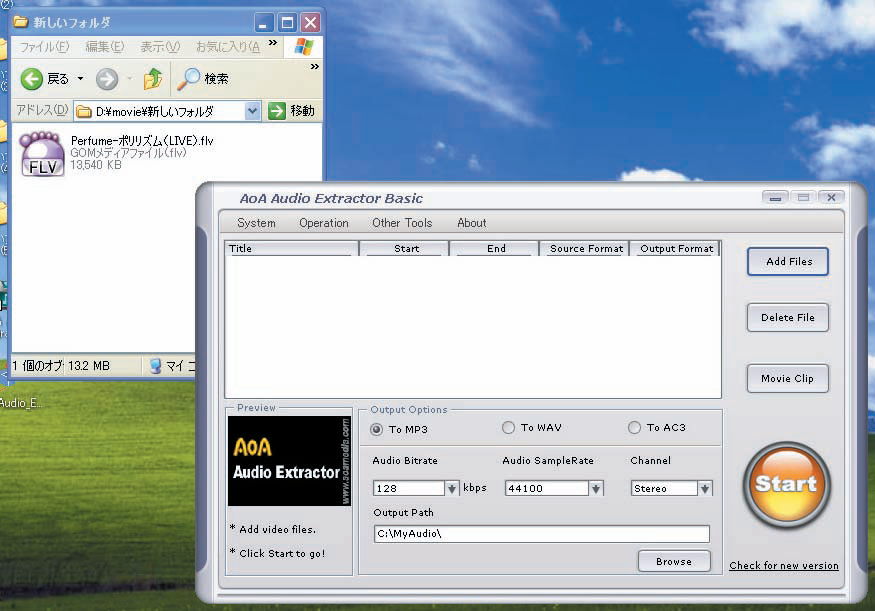The image size is (875, 611).
Task: Click the Windows flag logo in Explorer
Action: (304, 47)
